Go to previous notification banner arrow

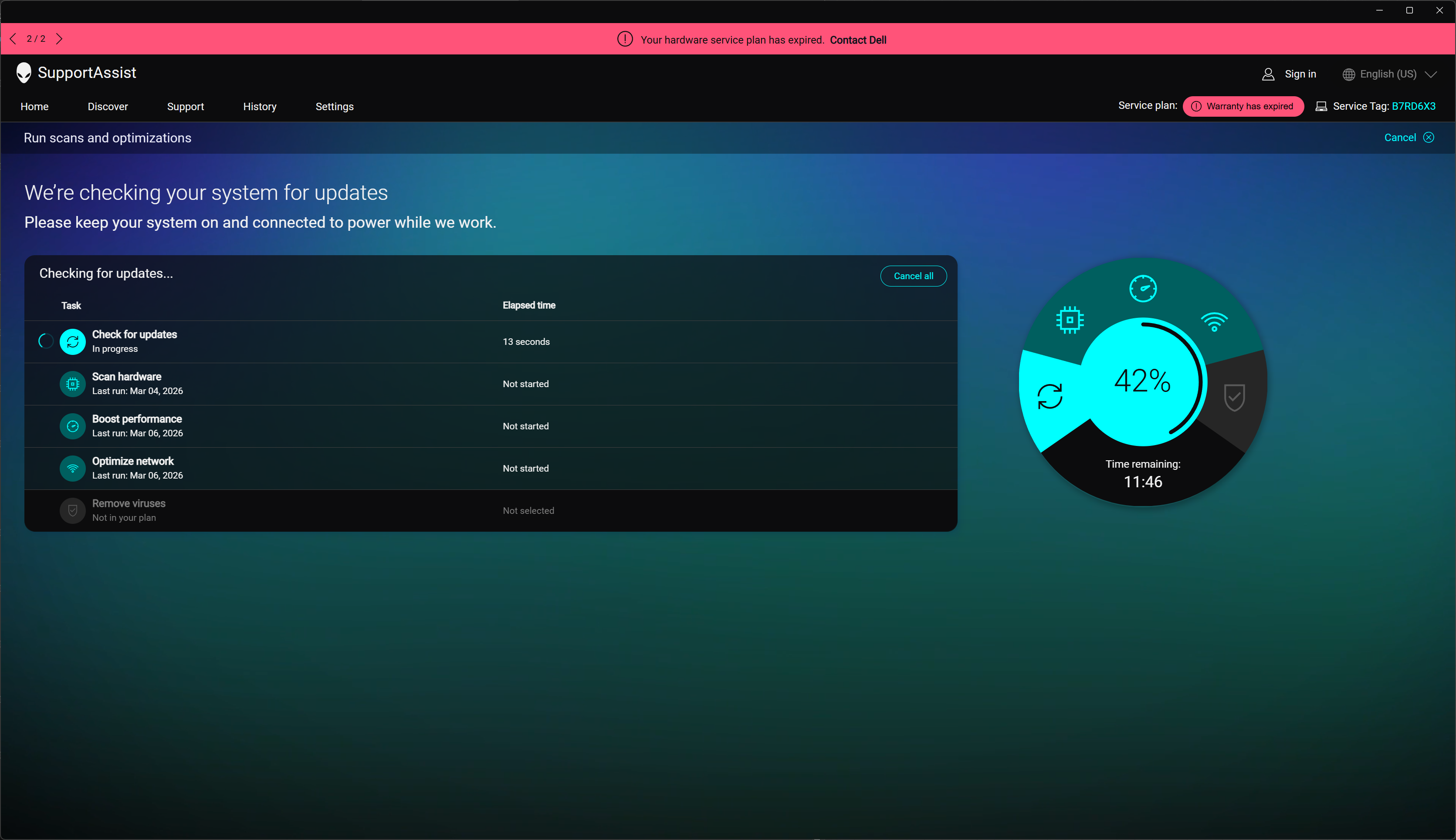(x=13, y=39)
